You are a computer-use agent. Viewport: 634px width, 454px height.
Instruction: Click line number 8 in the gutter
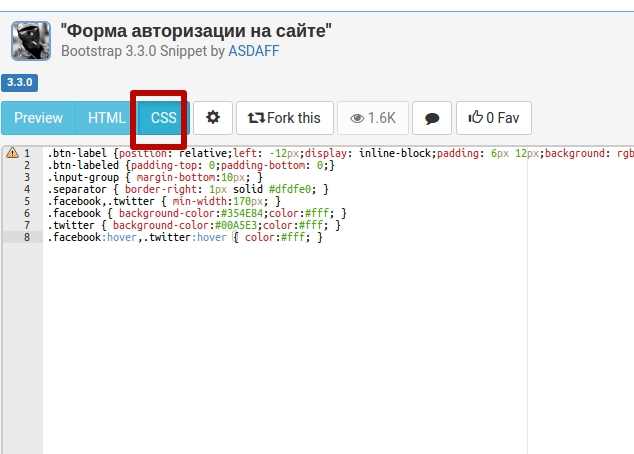(27, 237)
